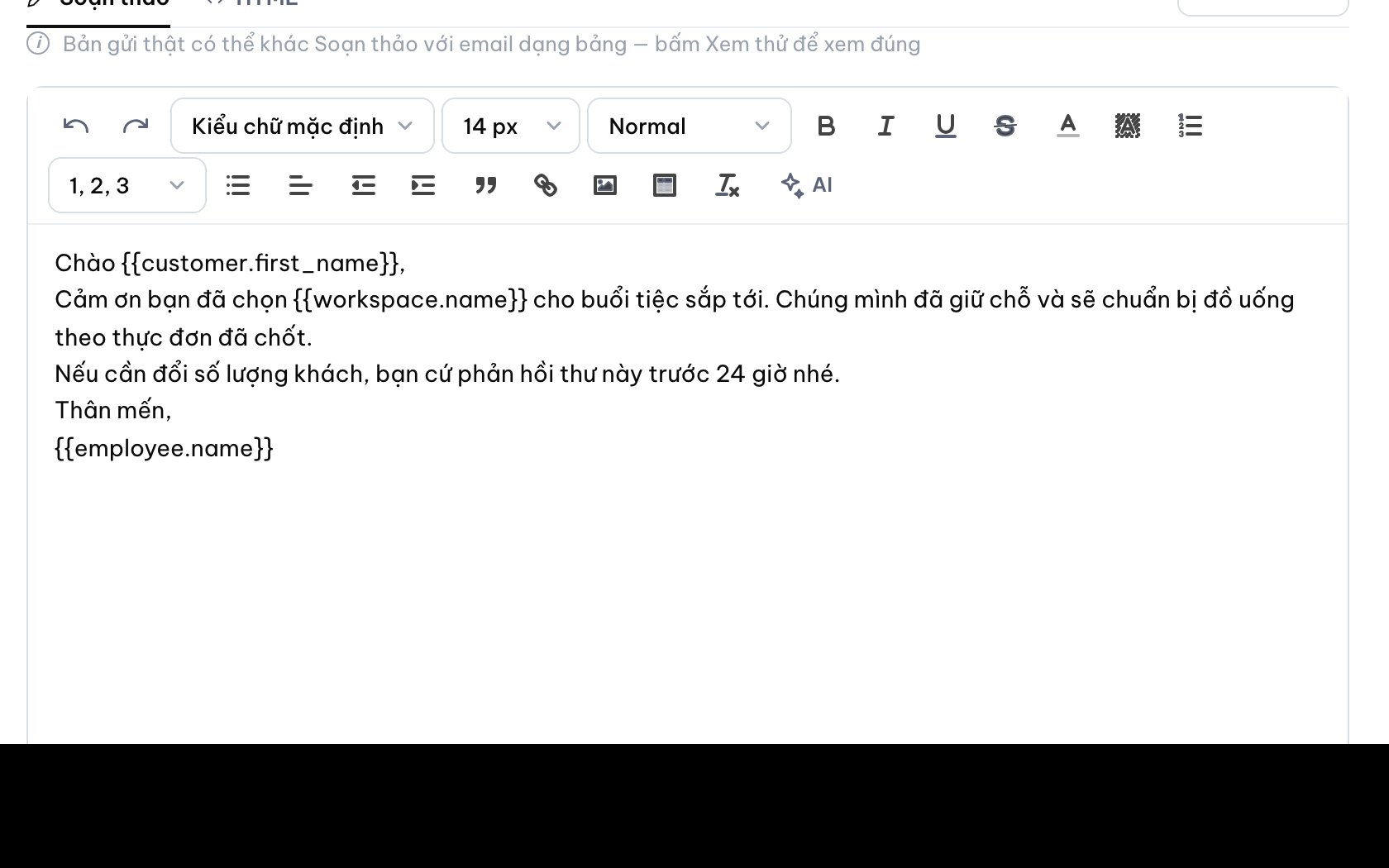Open the 1, 2, 3 list style dropdown
The width and height of the screenshot is (1389, 868).
(127, 185)
